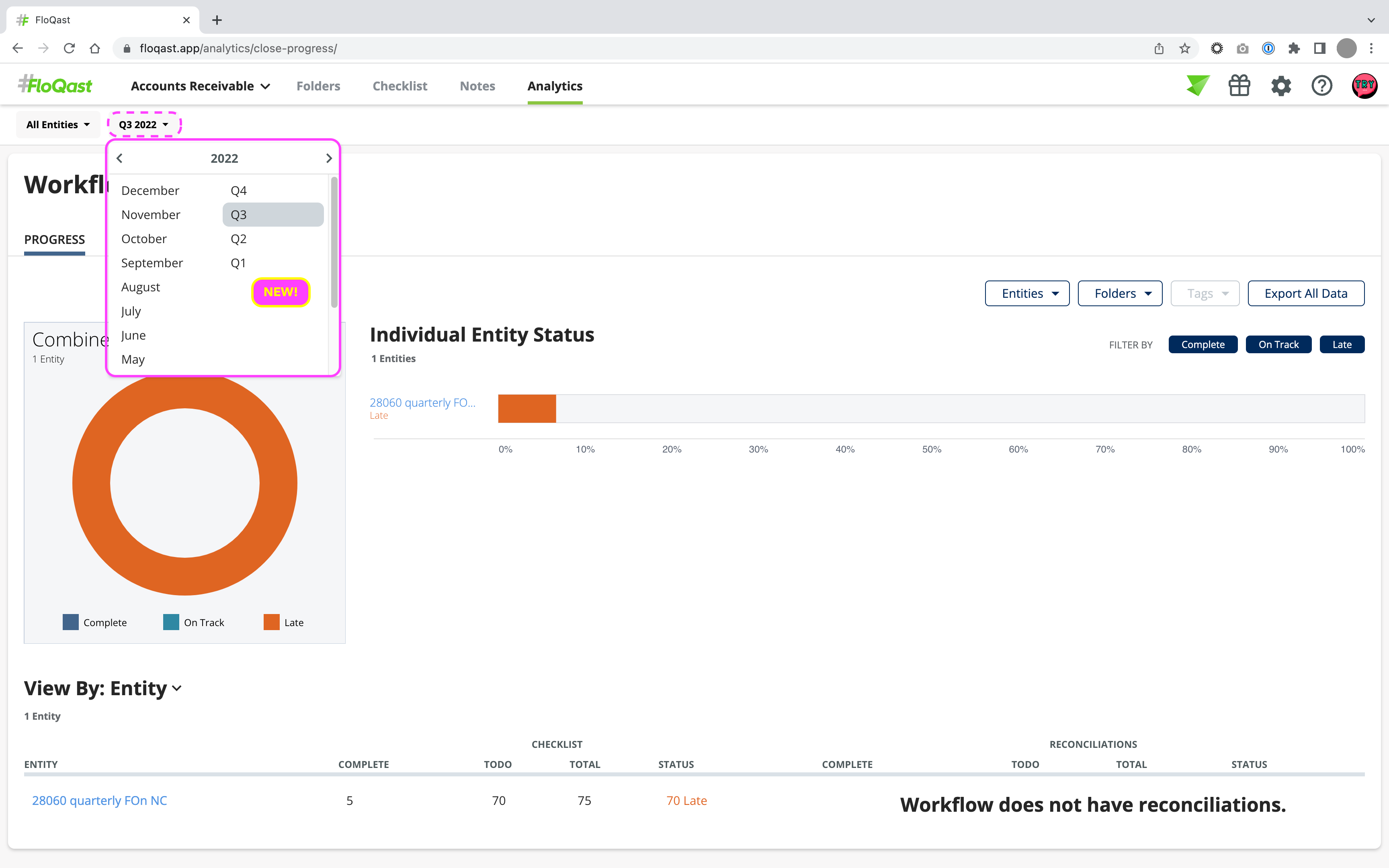Toggle Late series in donut legend
The width and height of the screenshot is (1389, 868).
(283, 622)
